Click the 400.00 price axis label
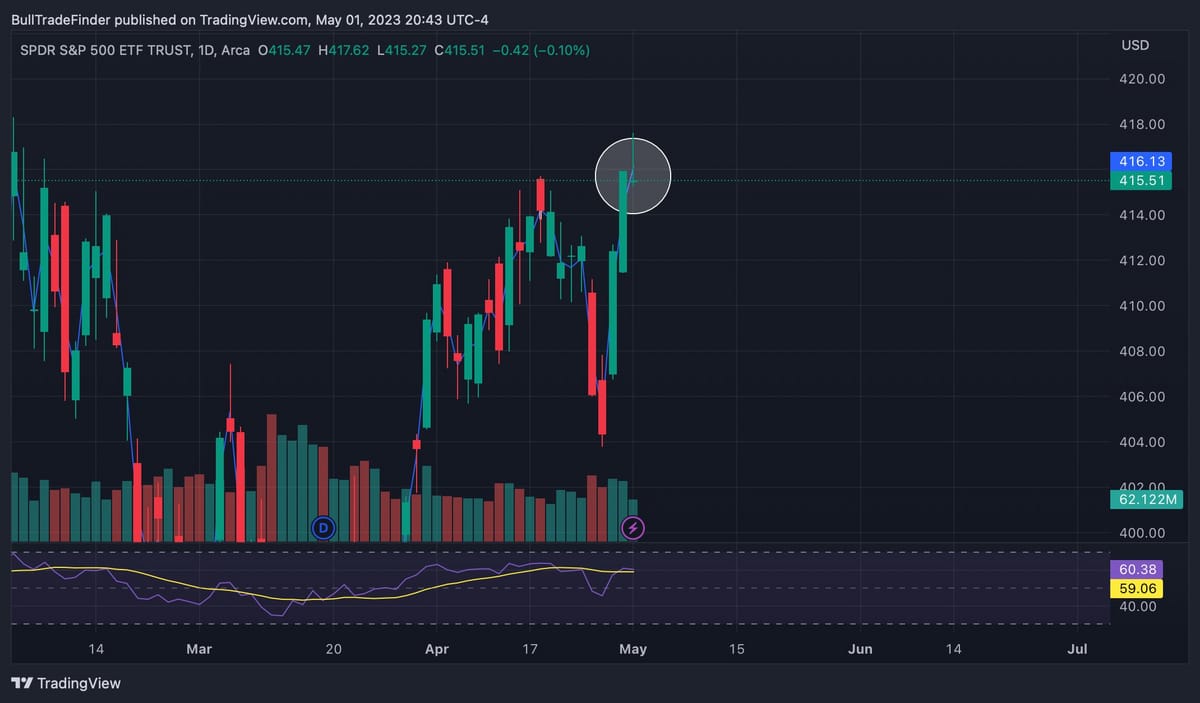This screenshot has height=703, width=1200. pyautogui.click(x=1141, y=533)
